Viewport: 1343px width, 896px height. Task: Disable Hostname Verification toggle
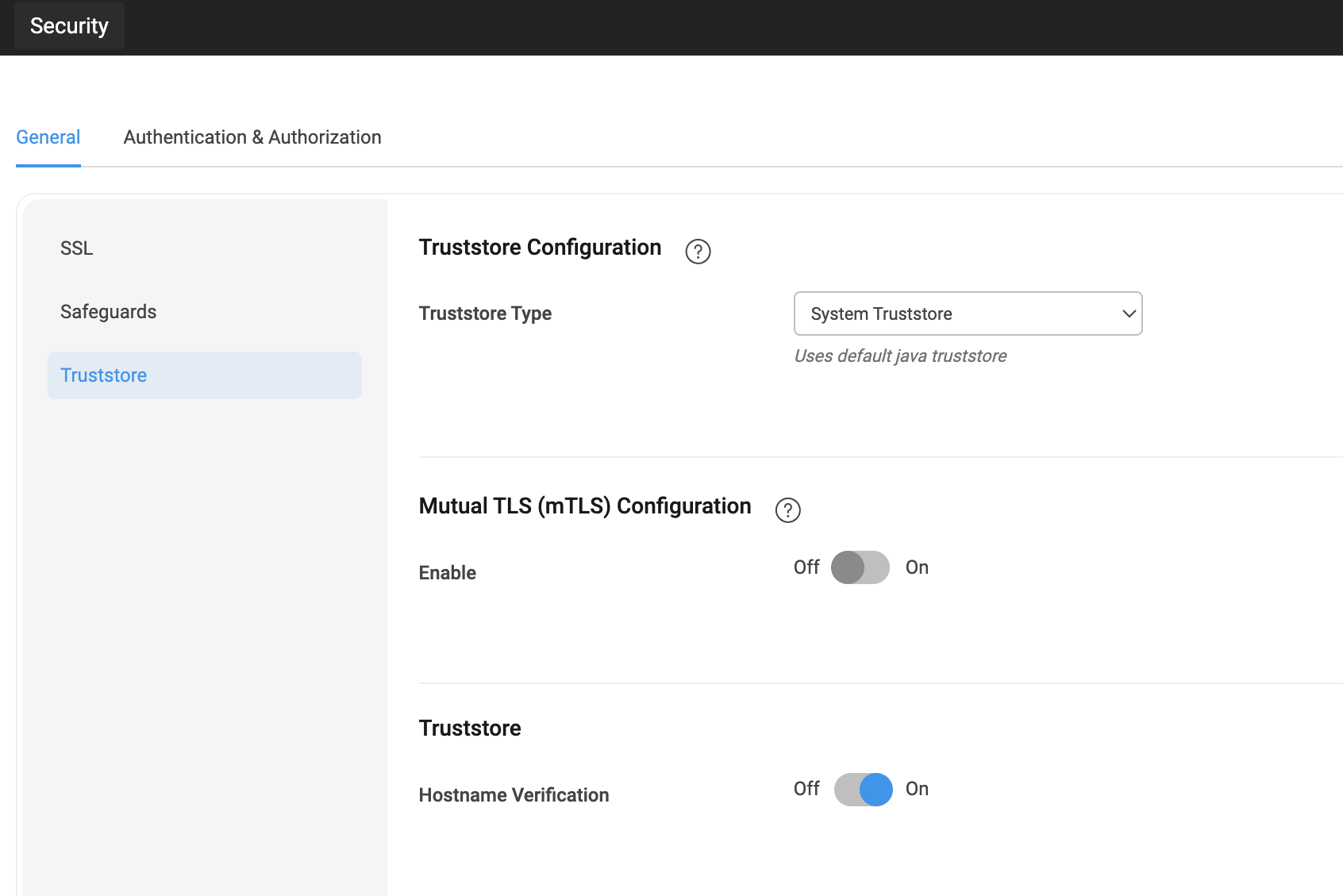tap(863, 789)
